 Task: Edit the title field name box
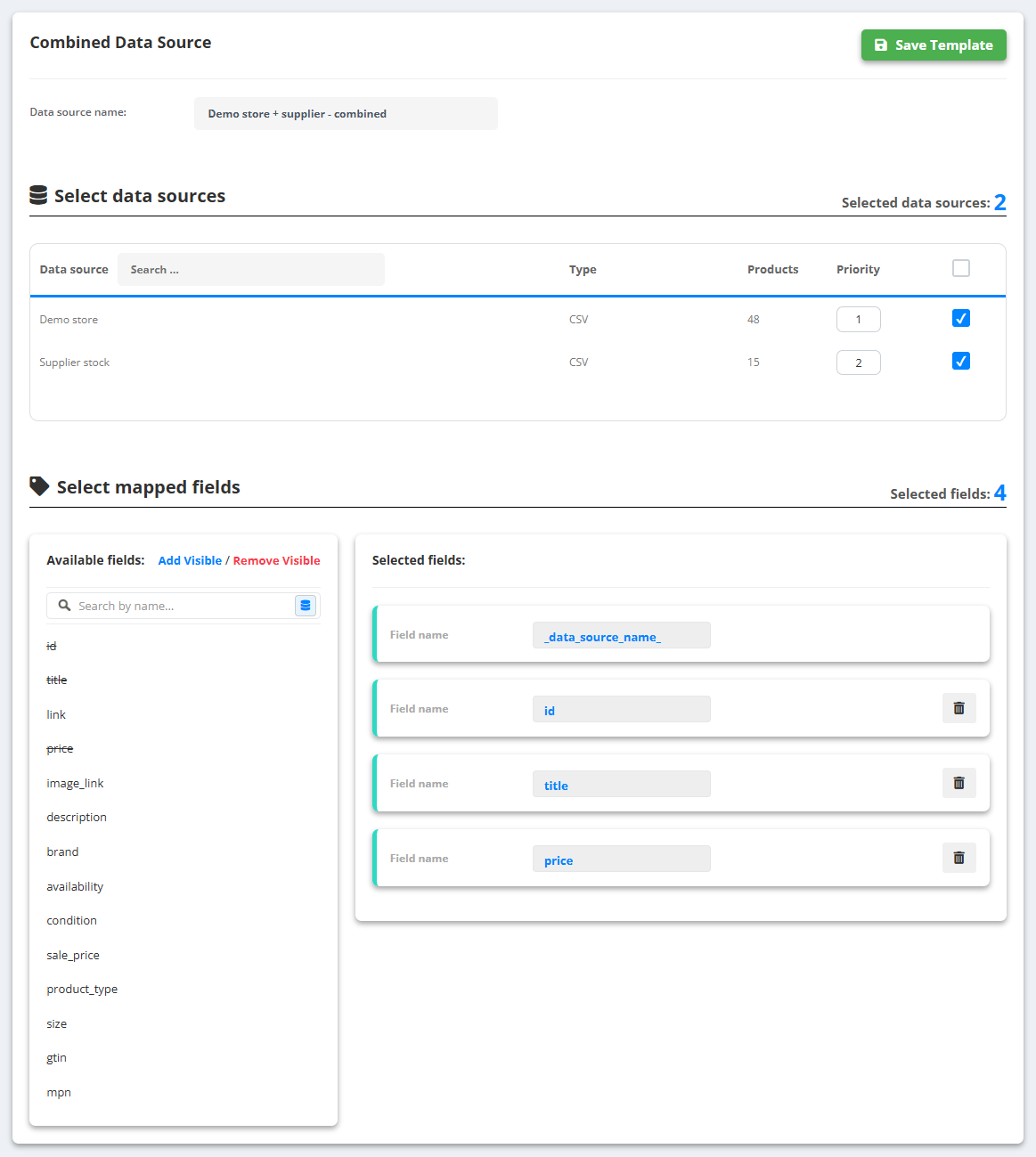[x=622, y=784]
